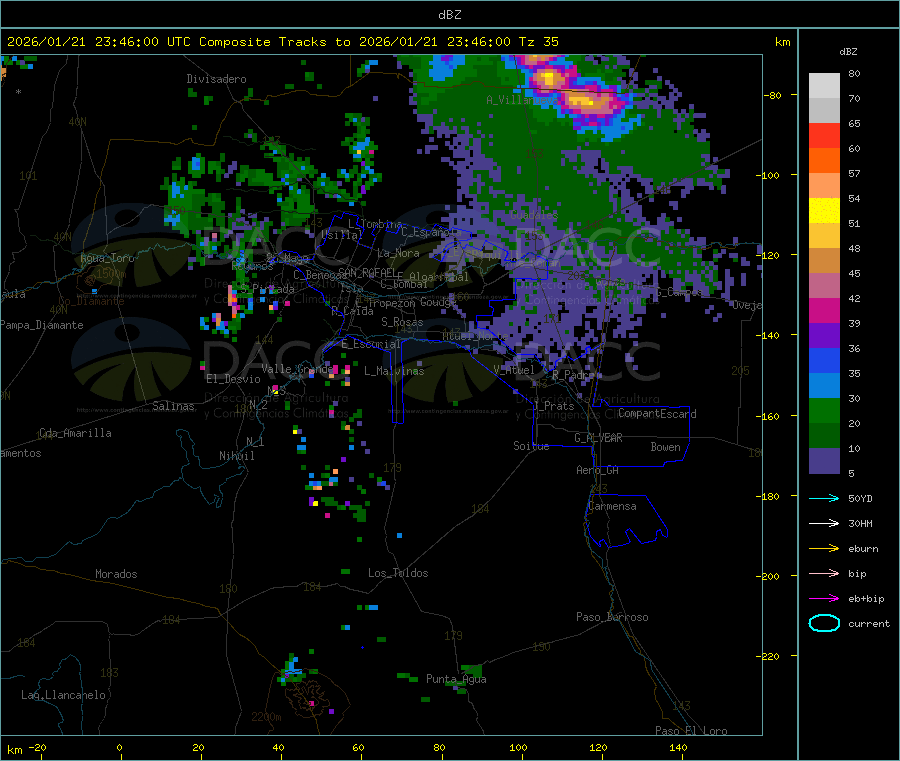This screenshot has height=761, width=900.
Task: Click the Morados place label
Action: pyautogui.click(x=116, y=574)
